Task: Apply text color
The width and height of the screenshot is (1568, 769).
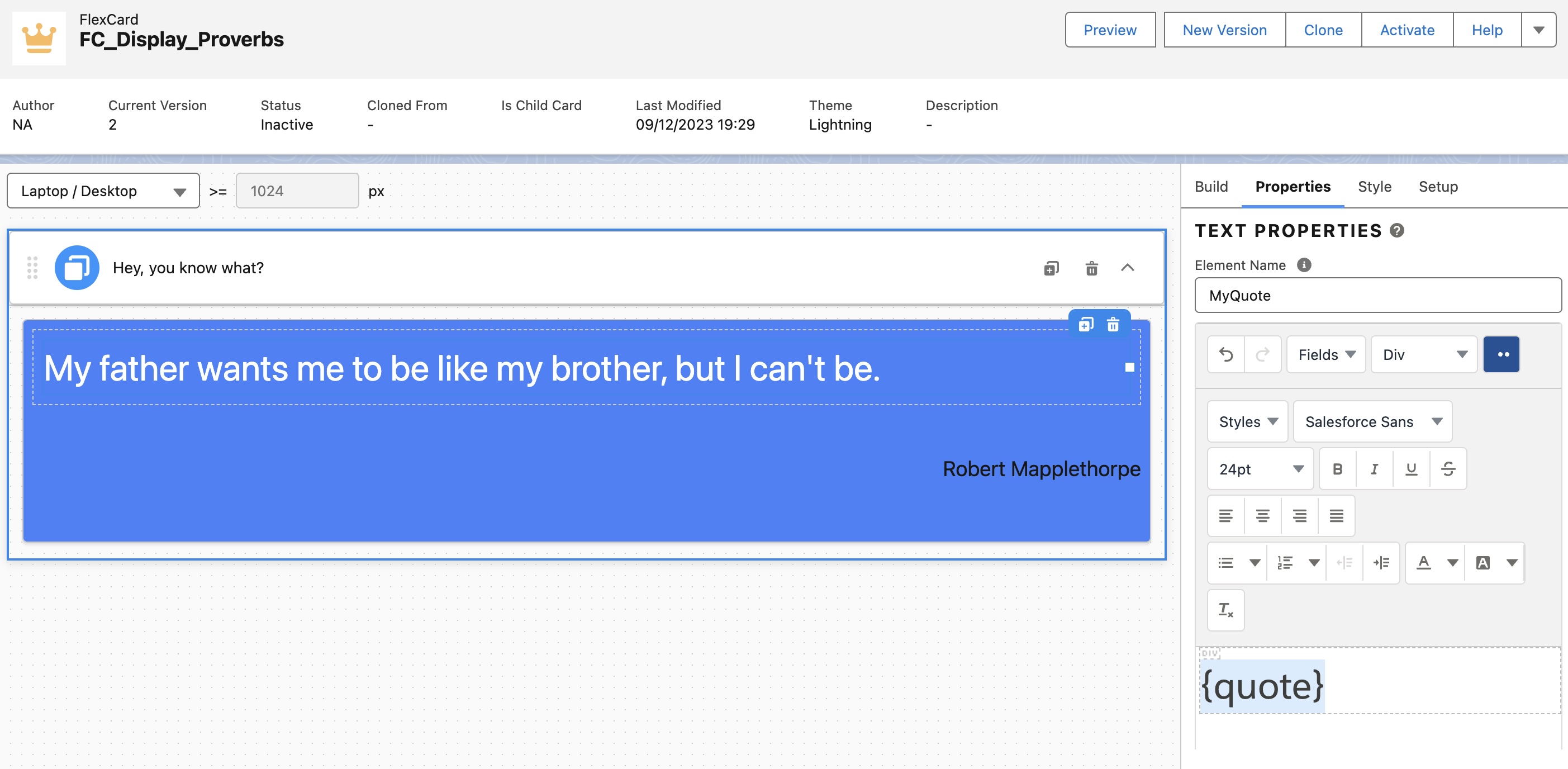Action: 1423,563
